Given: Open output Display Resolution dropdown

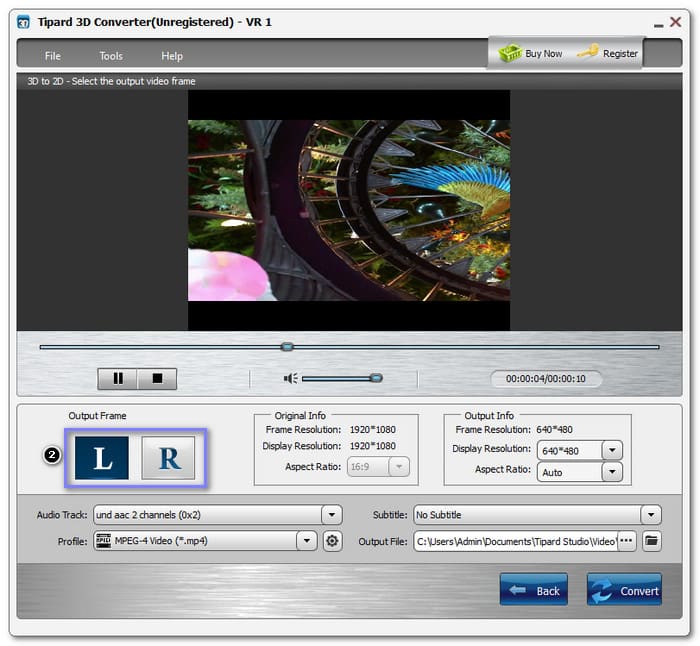Looking at the screenshot, I should tap(612, 450).
